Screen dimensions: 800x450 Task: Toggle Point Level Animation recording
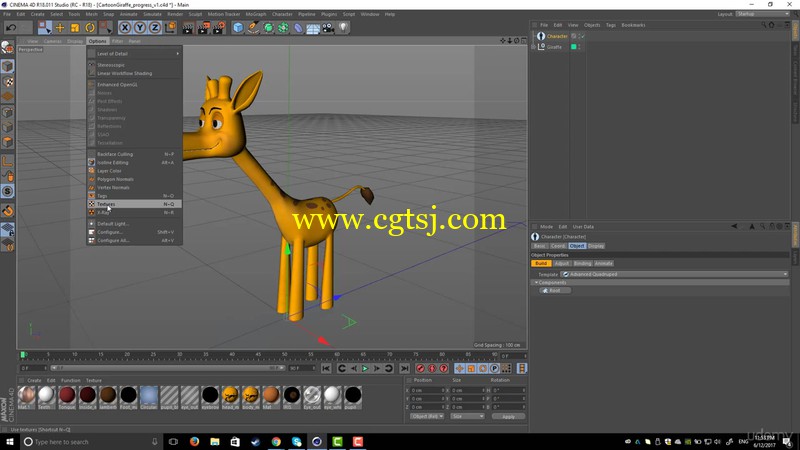click(506, 368)
